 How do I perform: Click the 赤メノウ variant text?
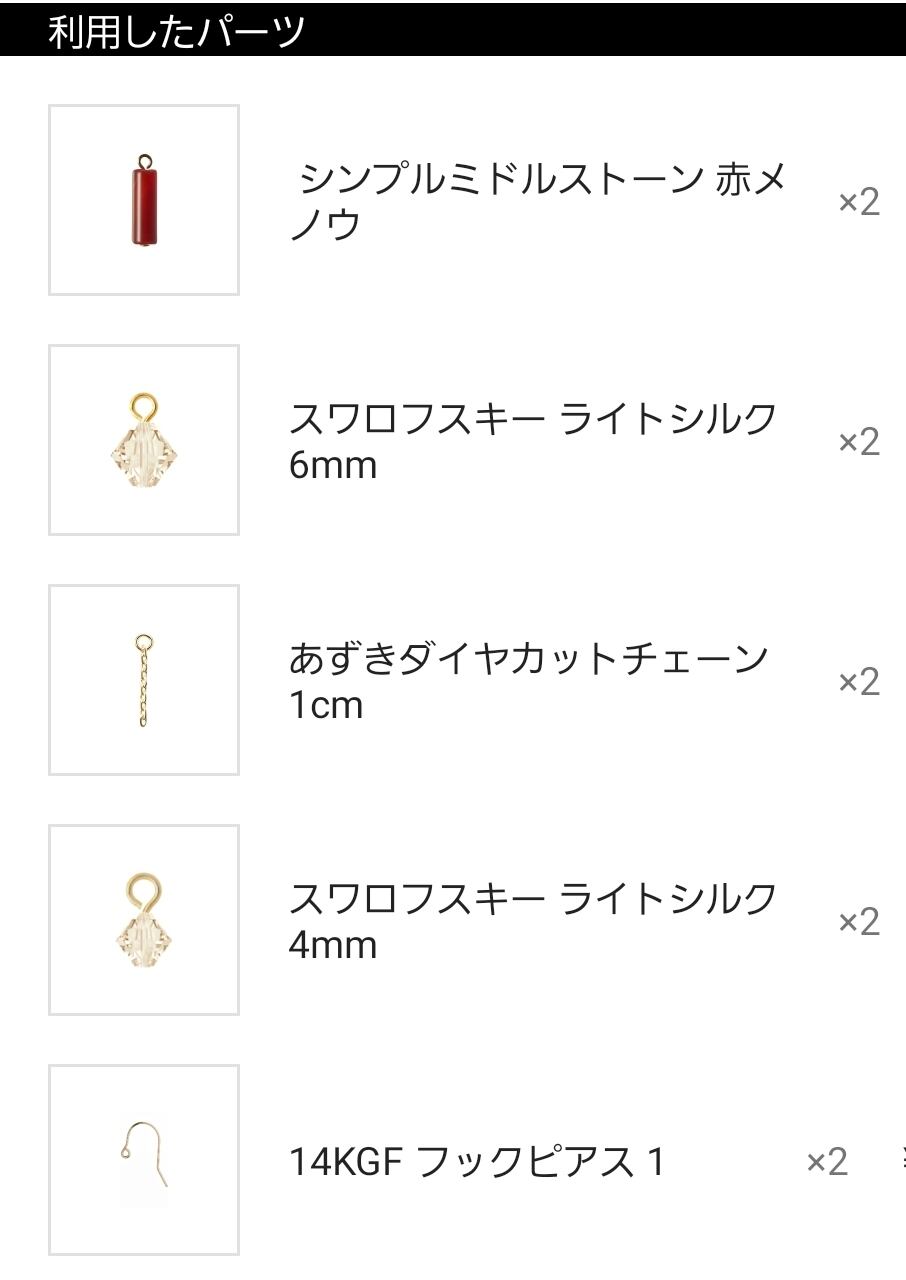coord(750,180)
